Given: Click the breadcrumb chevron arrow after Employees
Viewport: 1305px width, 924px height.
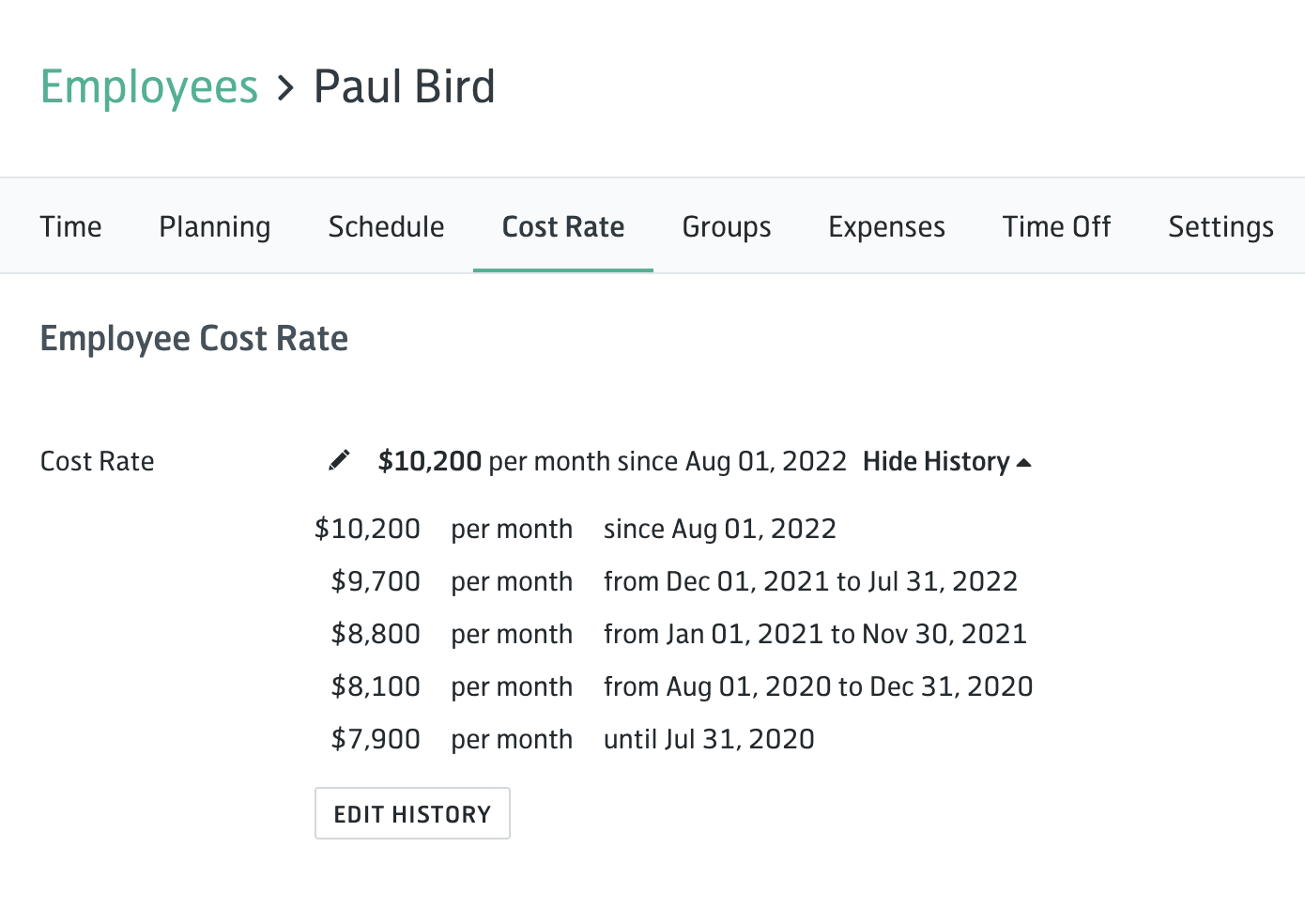Looking at the screenshot, I should click(x=286, y=88).
